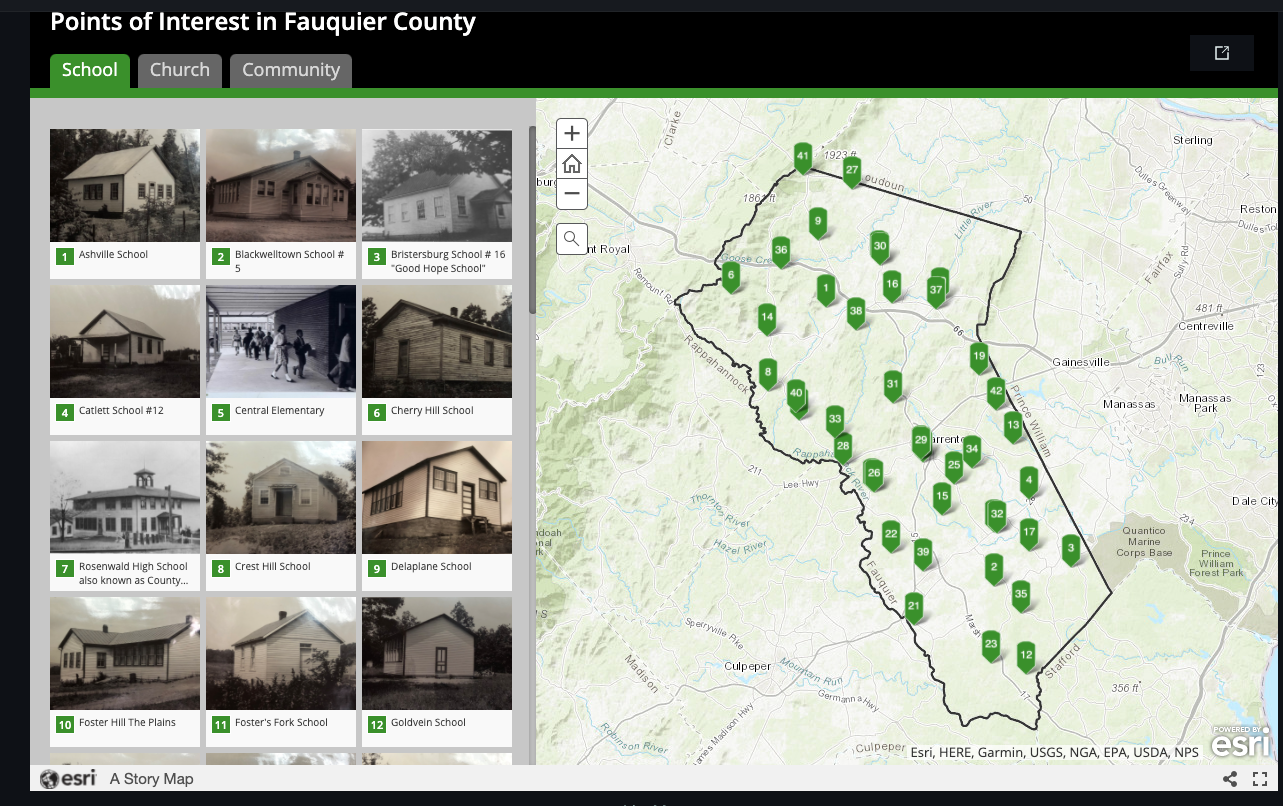Open the map search magnifier tool
Screen dimensions: 1283x806
[x=571, y=238]
